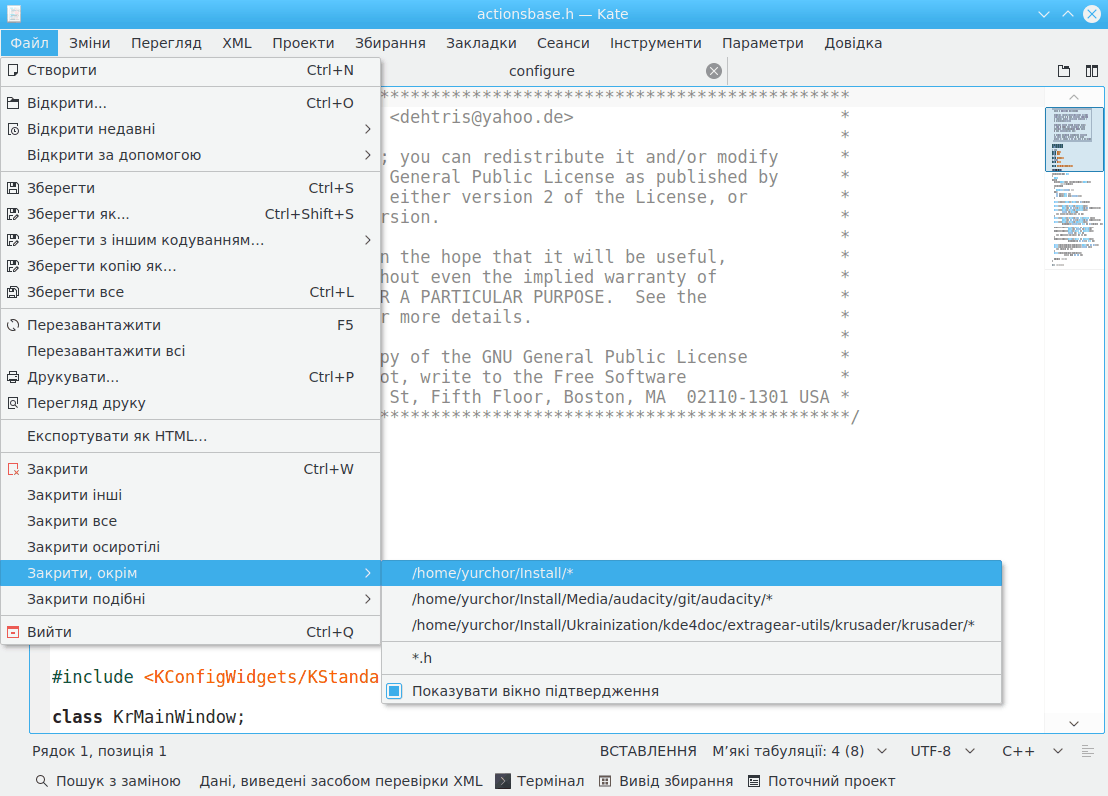
Task: Click the Вивід збирання panel icon
Action: click(x=606, y=781)
